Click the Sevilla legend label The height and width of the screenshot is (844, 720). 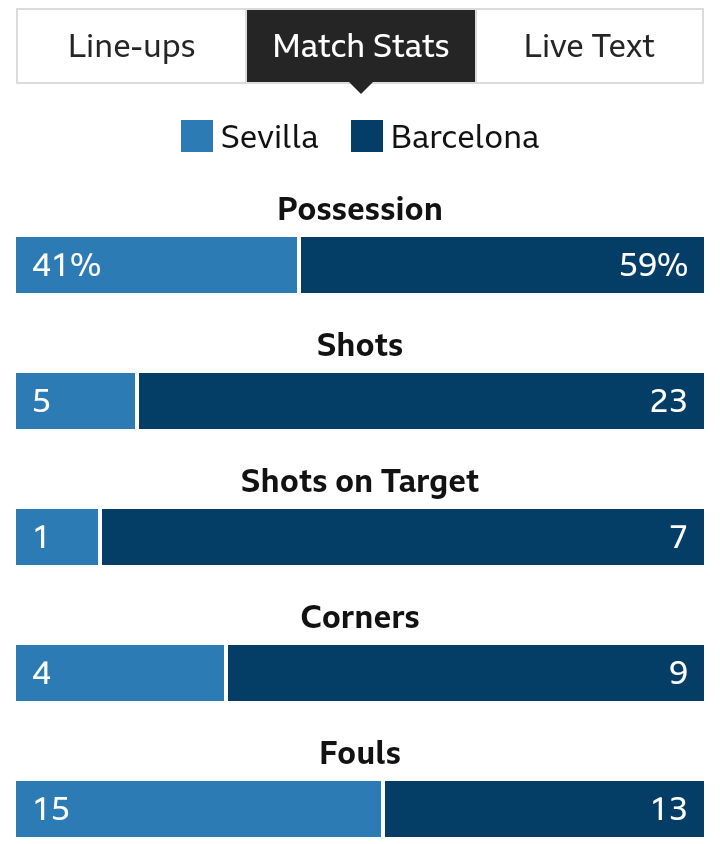pos(270,137)
